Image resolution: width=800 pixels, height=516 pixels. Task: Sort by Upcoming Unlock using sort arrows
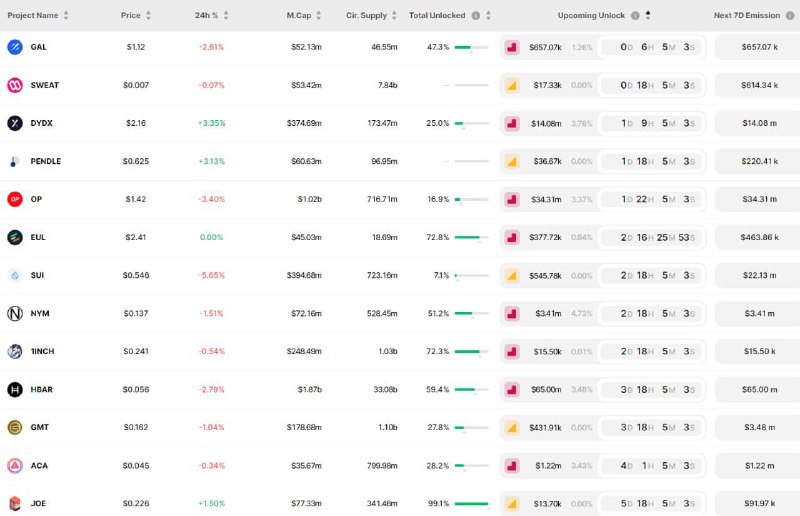648,15
